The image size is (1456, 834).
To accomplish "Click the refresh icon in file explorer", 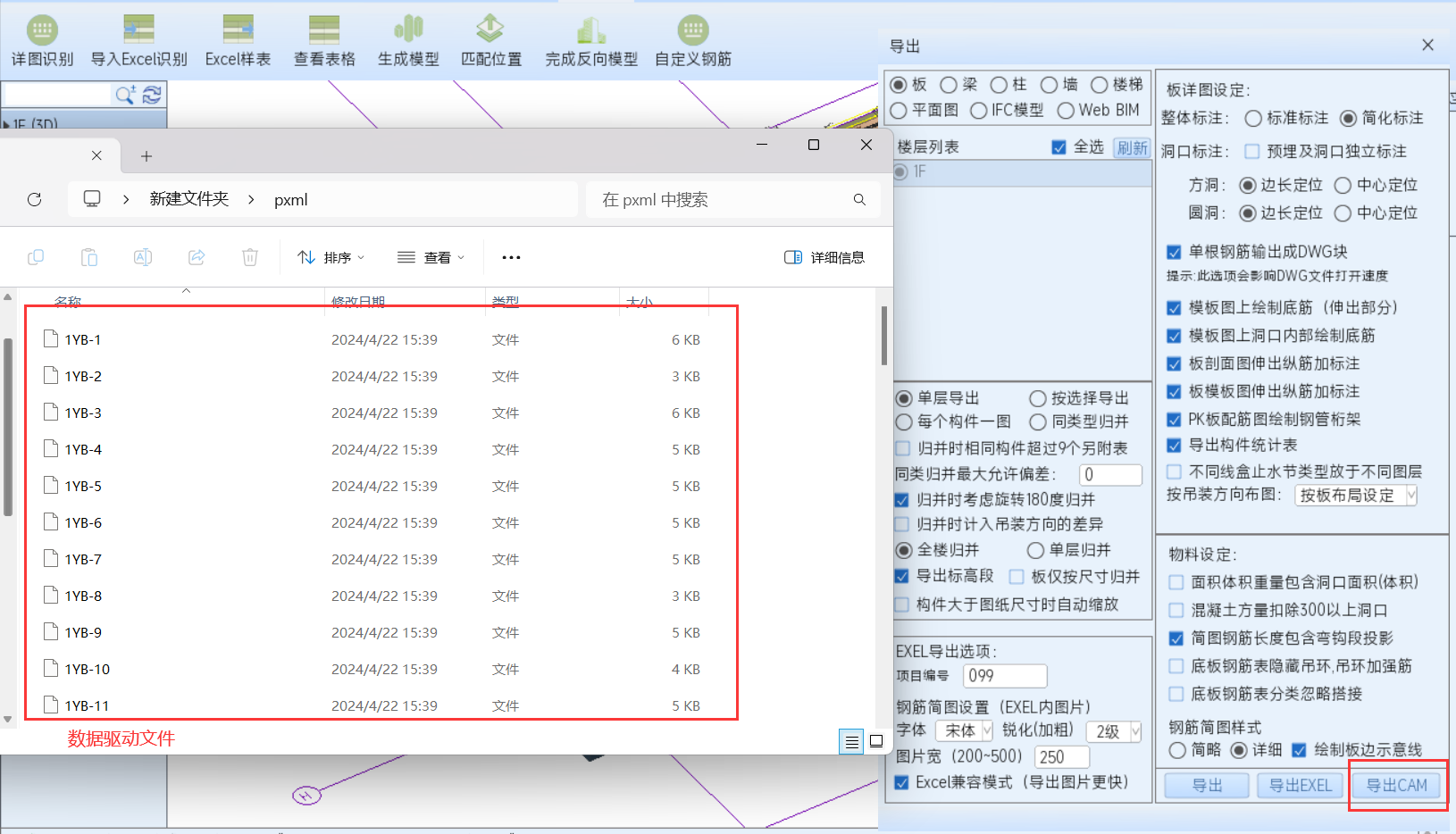I will [x=35, y=200].
